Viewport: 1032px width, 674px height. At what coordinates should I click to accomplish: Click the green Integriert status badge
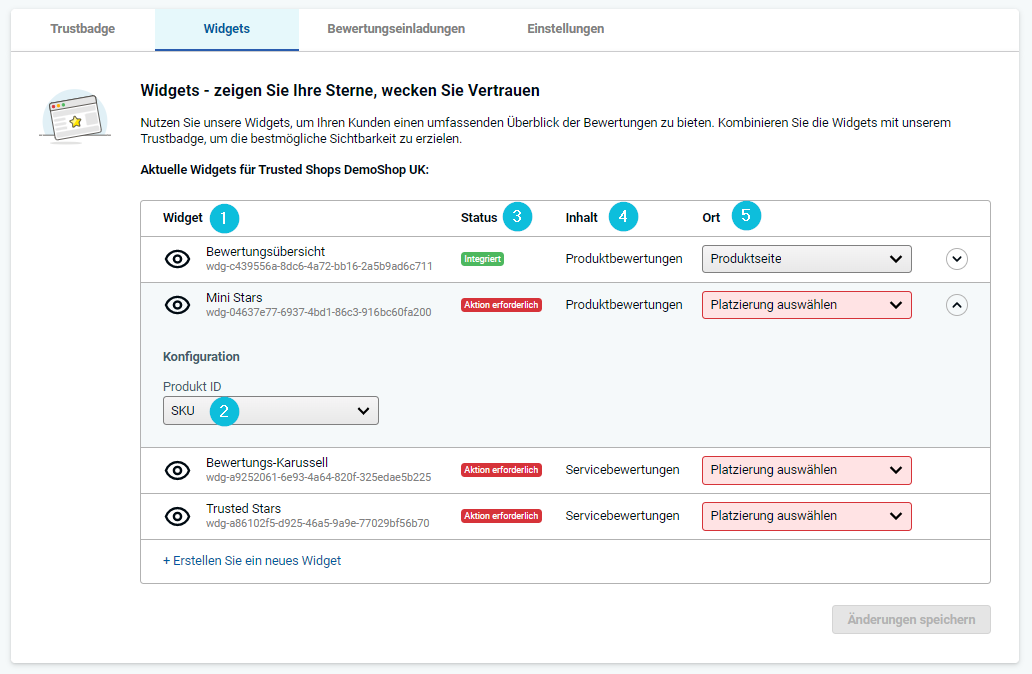[x=482, y=259]
